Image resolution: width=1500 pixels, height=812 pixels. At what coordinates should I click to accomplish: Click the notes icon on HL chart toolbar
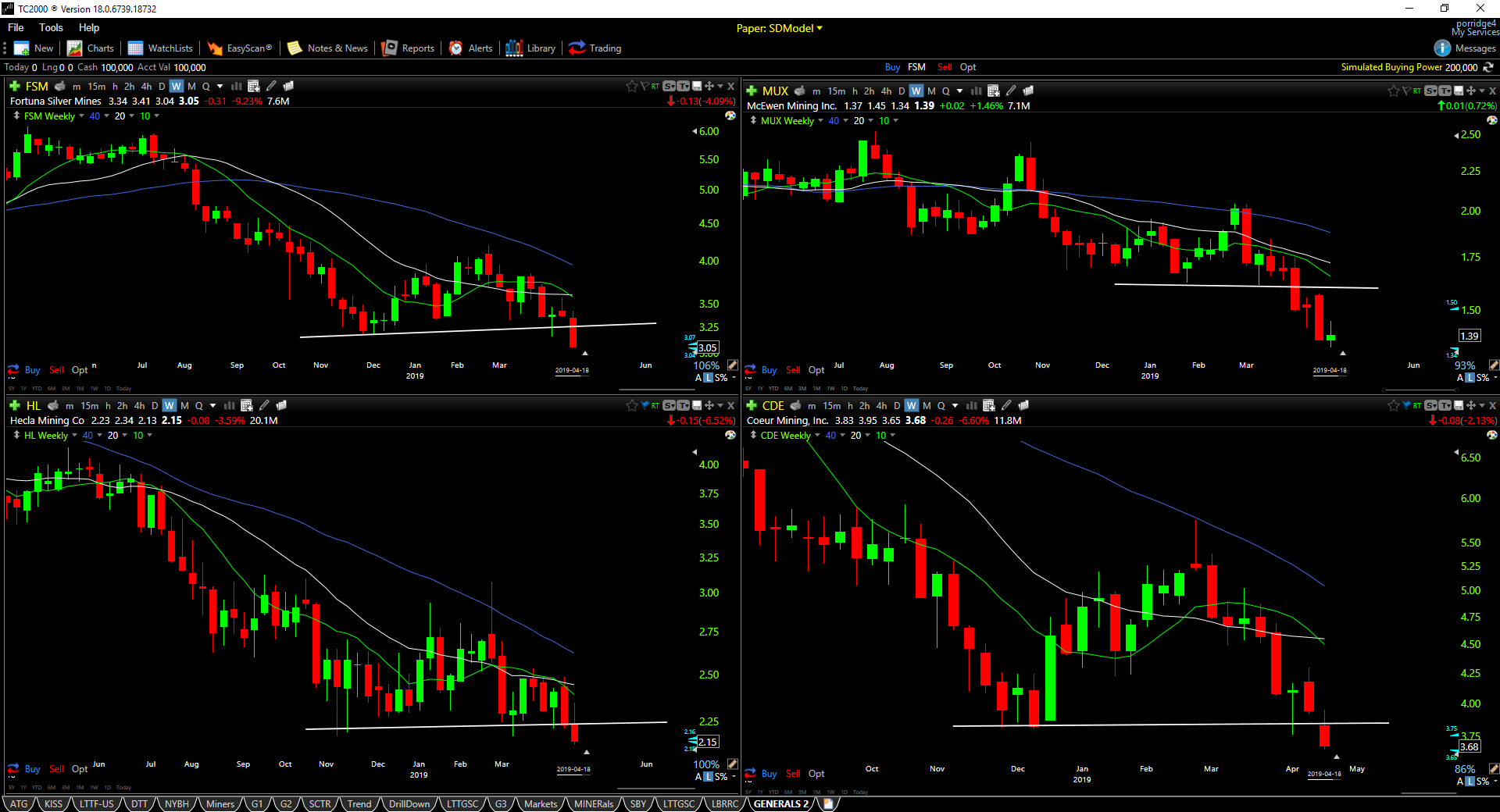[x=281, y=405]
